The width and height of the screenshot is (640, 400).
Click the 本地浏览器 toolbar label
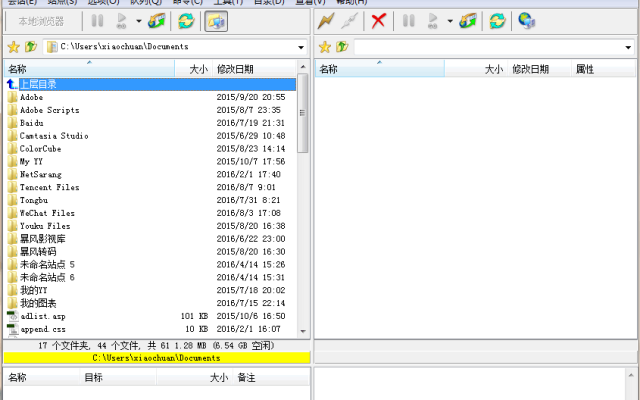point(41,21)
